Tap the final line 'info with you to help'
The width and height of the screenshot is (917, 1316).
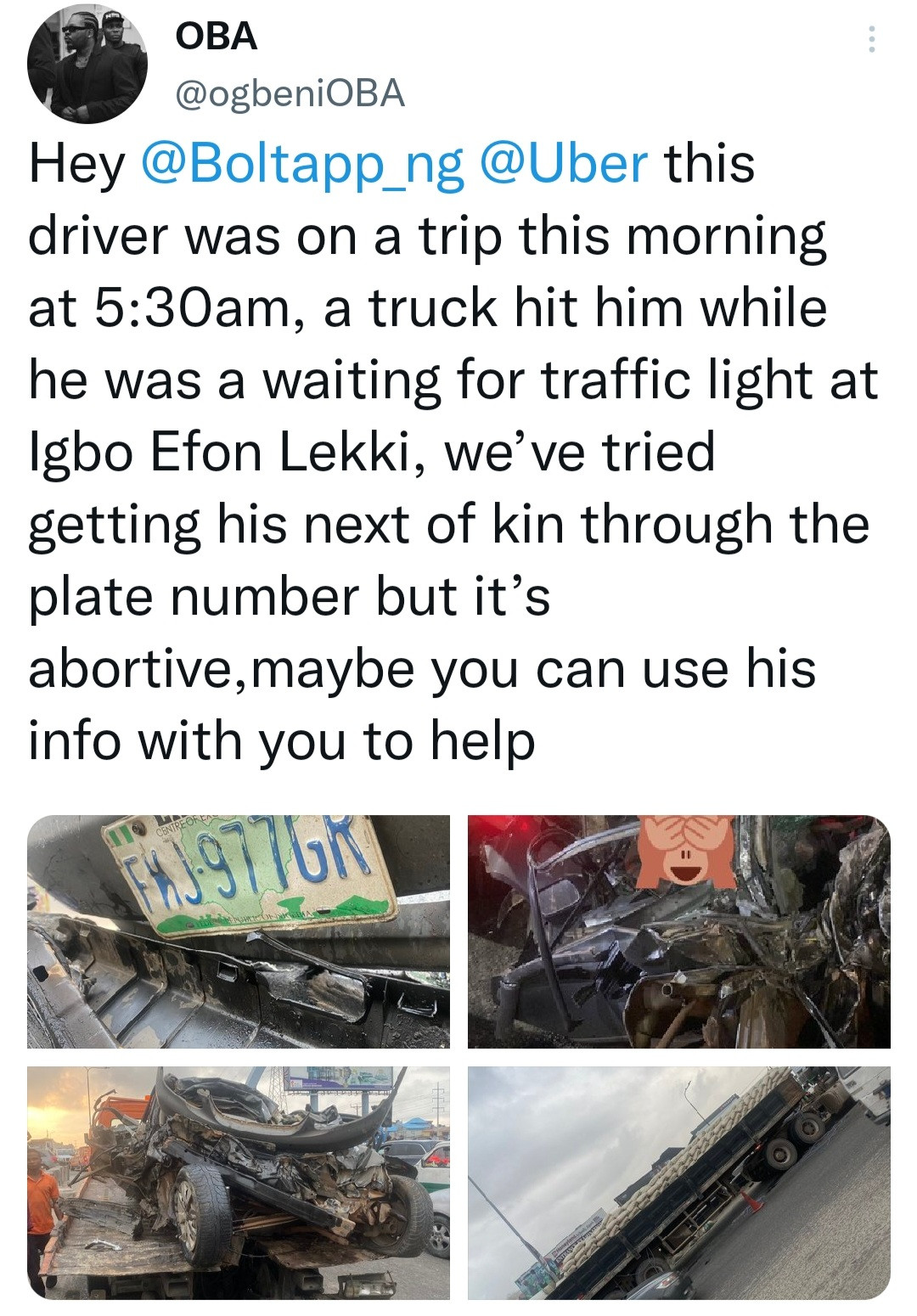coord(282,741)
